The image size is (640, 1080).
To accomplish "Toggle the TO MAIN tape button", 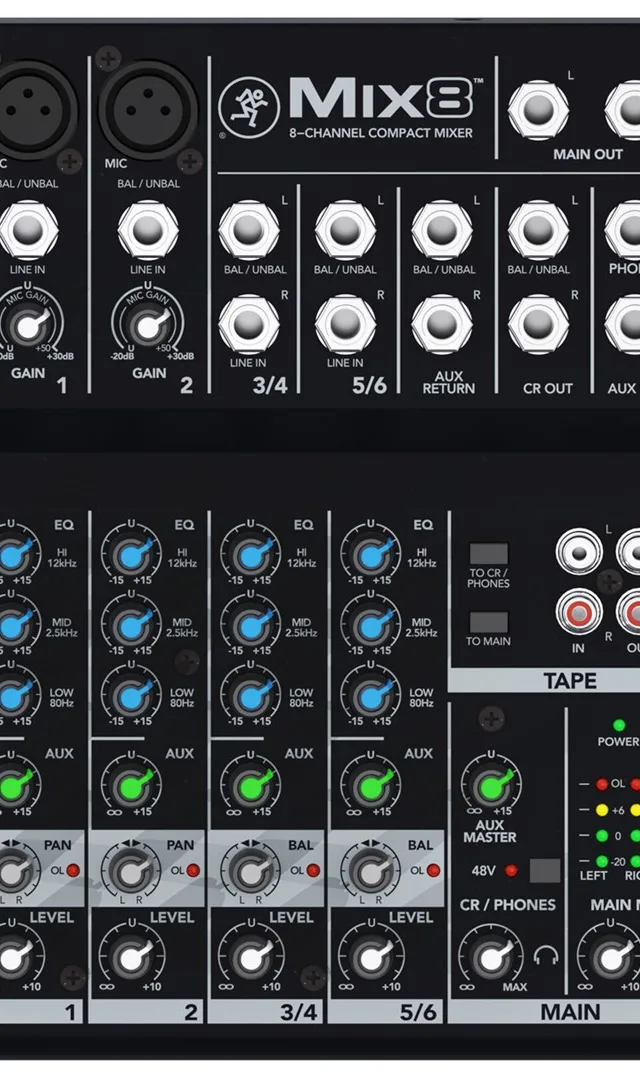I will [488, 622].
